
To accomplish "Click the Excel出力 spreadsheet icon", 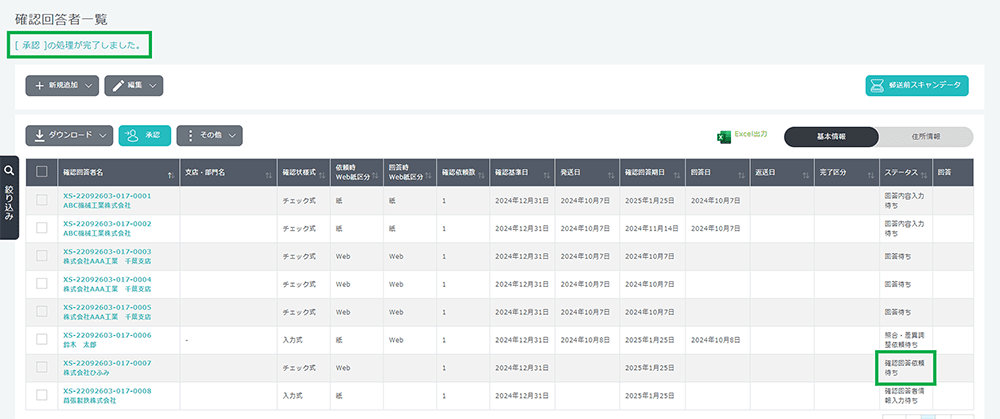I will click(723, 137).
